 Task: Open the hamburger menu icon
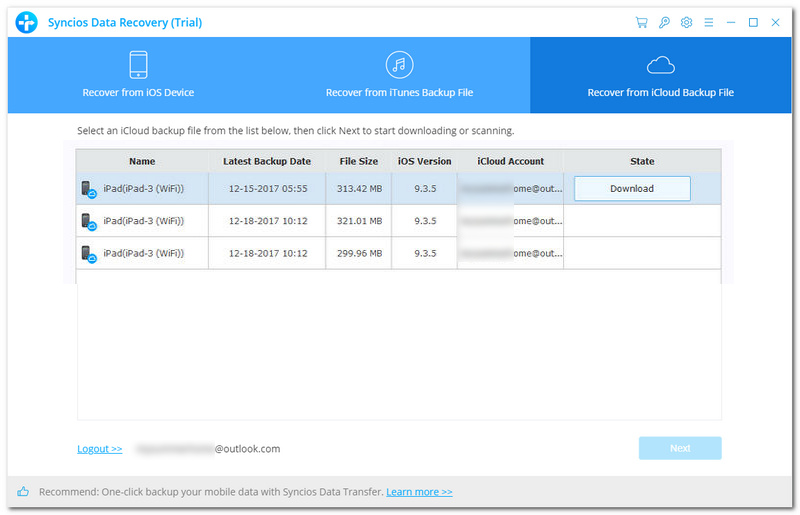[x=709, y=22]
